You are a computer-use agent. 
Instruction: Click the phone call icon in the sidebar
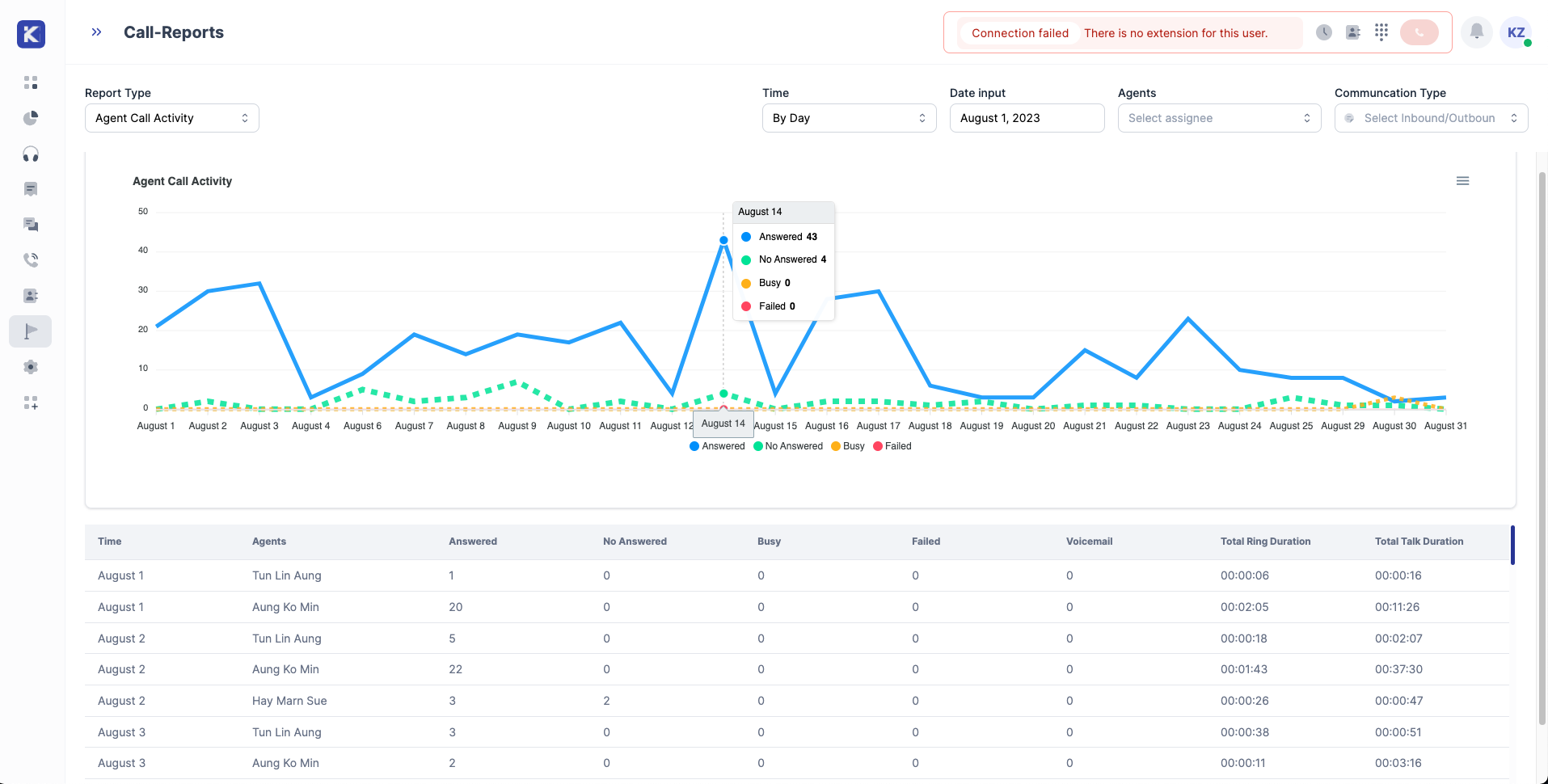point(31,260)
